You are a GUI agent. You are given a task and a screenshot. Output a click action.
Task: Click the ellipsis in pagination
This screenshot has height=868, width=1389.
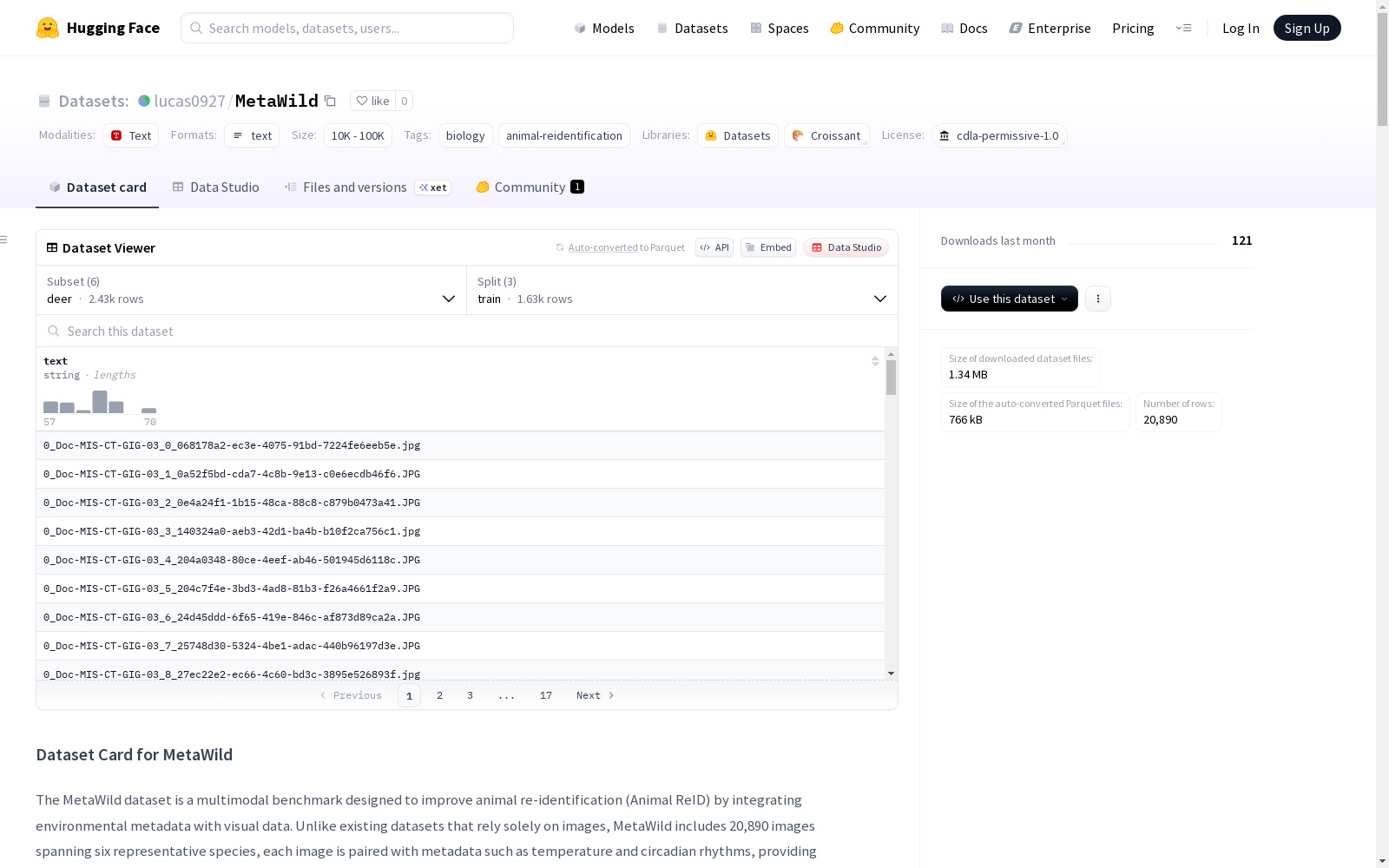tap(507, 695)
